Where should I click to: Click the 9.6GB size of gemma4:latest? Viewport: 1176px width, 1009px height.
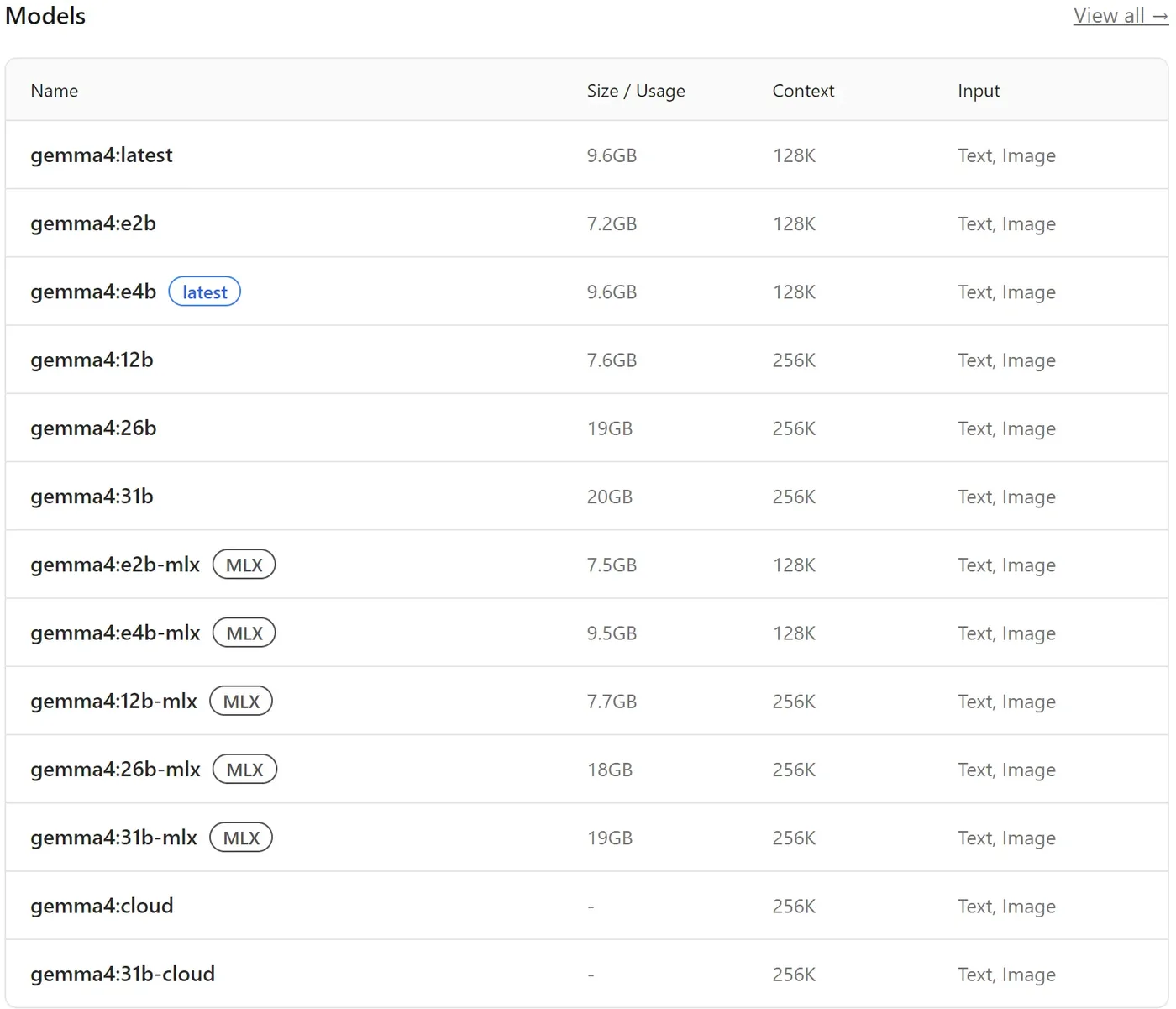612,155
